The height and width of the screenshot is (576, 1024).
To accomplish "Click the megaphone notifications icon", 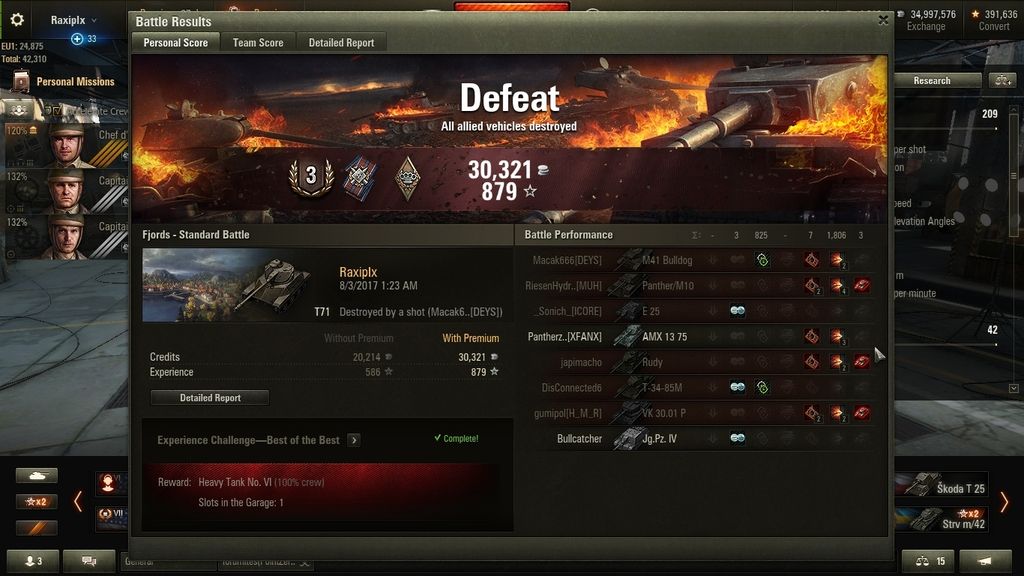I will pos(985,561).
